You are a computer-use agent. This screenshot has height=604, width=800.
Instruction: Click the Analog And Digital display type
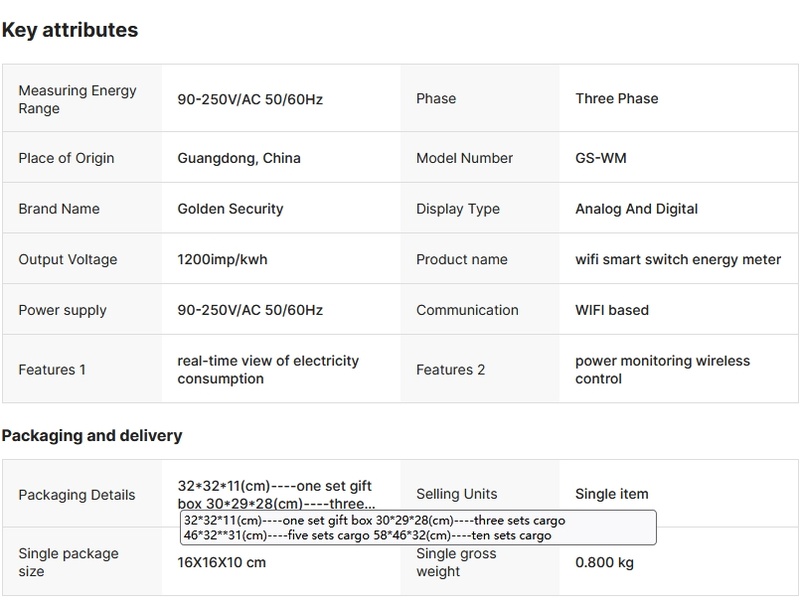click(636, 209)
